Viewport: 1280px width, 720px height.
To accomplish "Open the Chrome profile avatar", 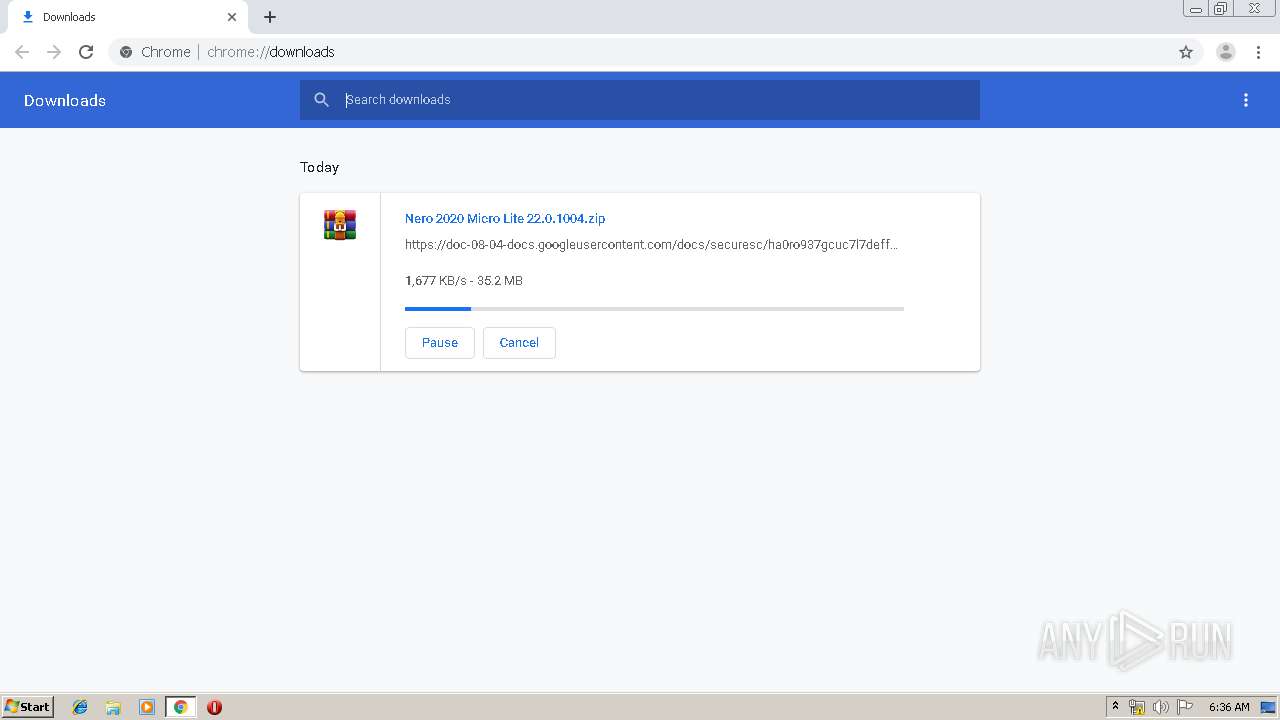I will tap(1226, 52).
